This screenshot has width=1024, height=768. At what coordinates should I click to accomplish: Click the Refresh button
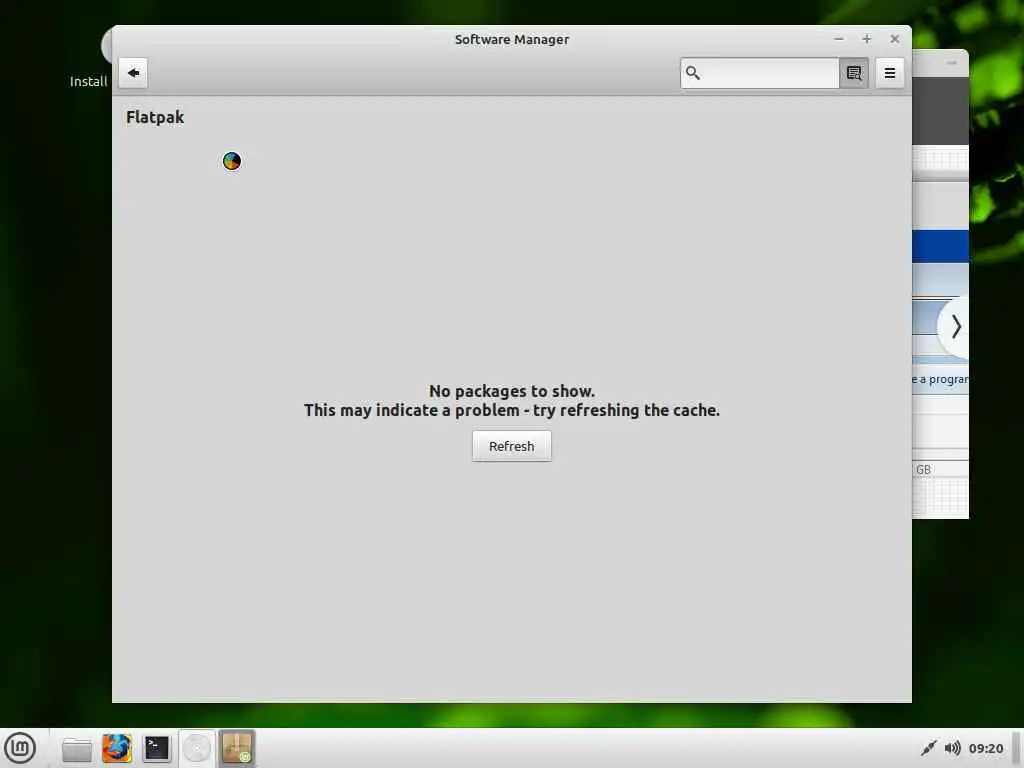pyautogui.click(x=511, y=446)
